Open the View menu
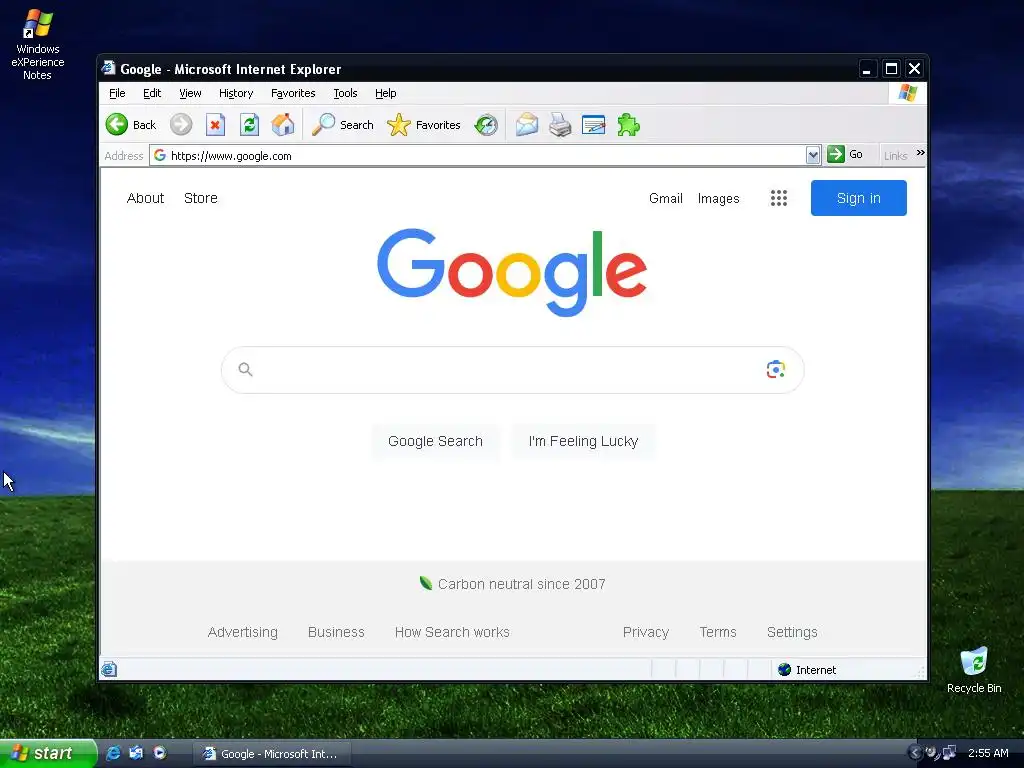This screenshot has width=1024, height=768. pyautogui.click(x=190, y=93)
